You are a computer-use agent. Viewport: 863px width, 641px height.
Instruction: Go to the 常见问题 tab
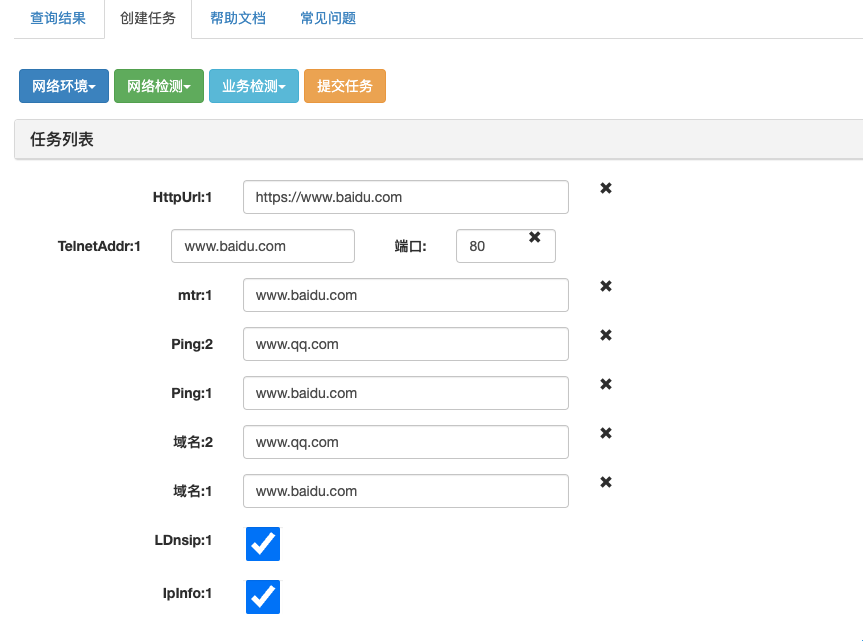tap(328, 18)
